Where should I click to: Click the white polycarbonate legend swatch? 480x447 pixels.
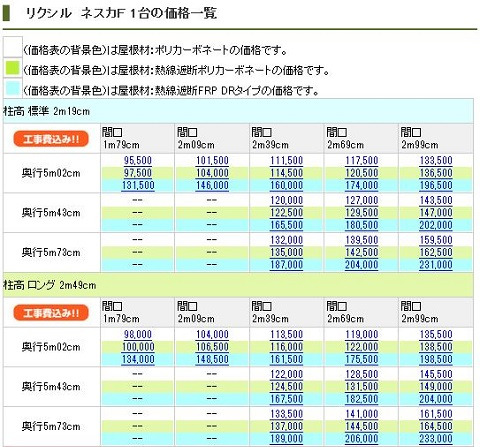[x=13, y=48]
